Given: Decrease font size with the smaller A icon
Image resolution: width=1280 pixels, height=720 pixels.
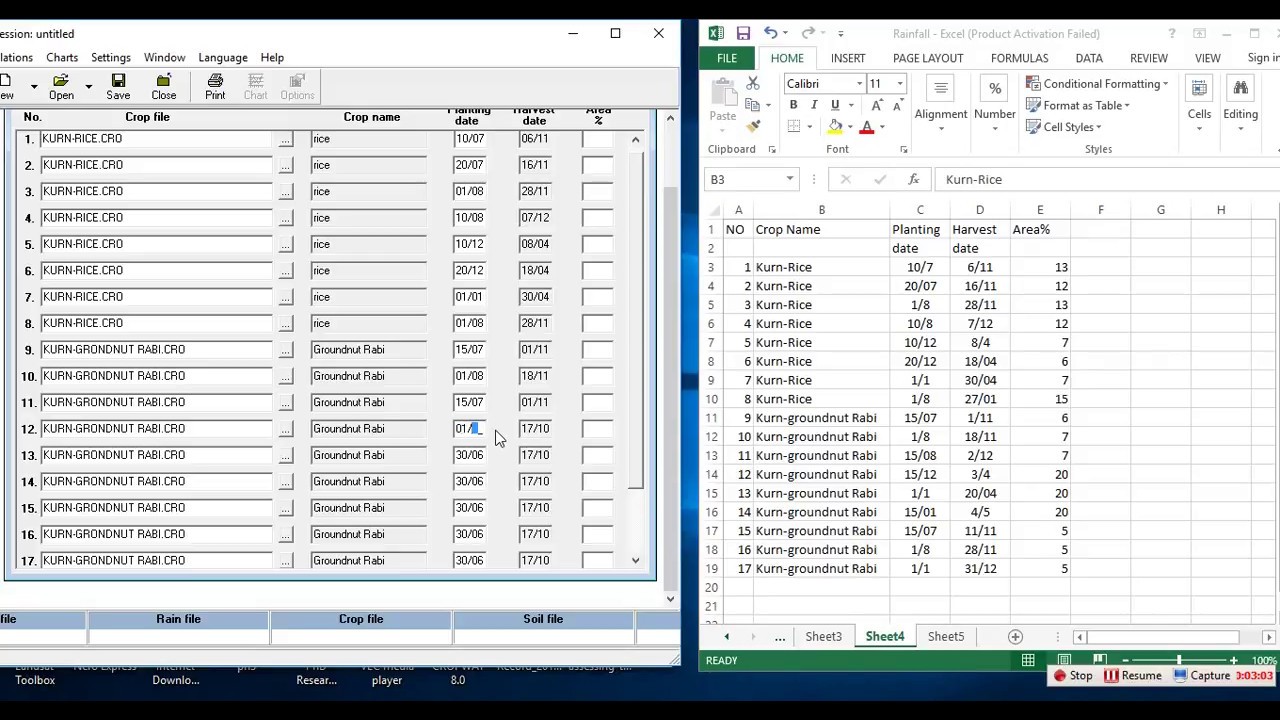Looking at the screenshot, I should pyautogui.click(x=898, y=105).
